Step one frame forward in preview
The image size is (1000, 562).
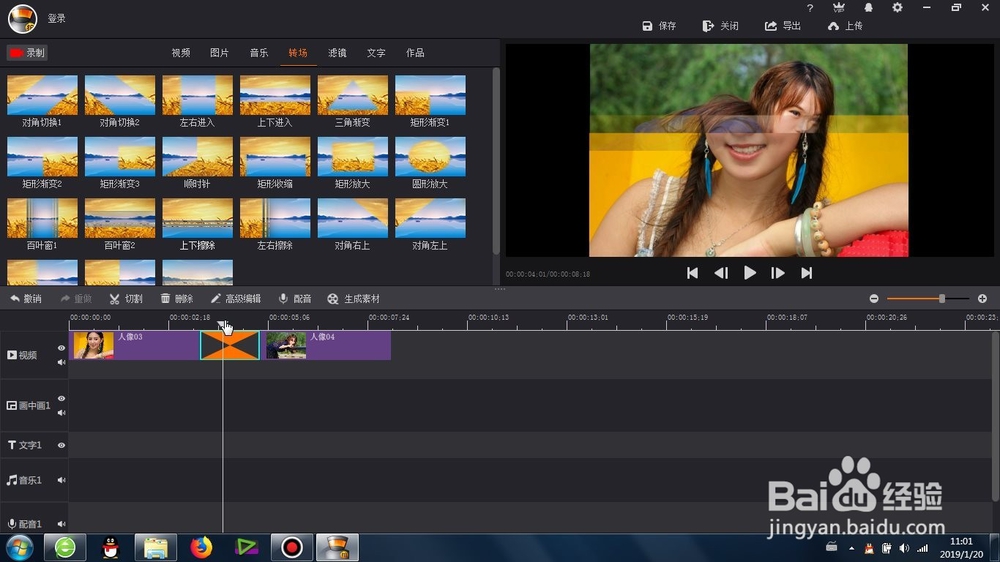coord(777,273)
